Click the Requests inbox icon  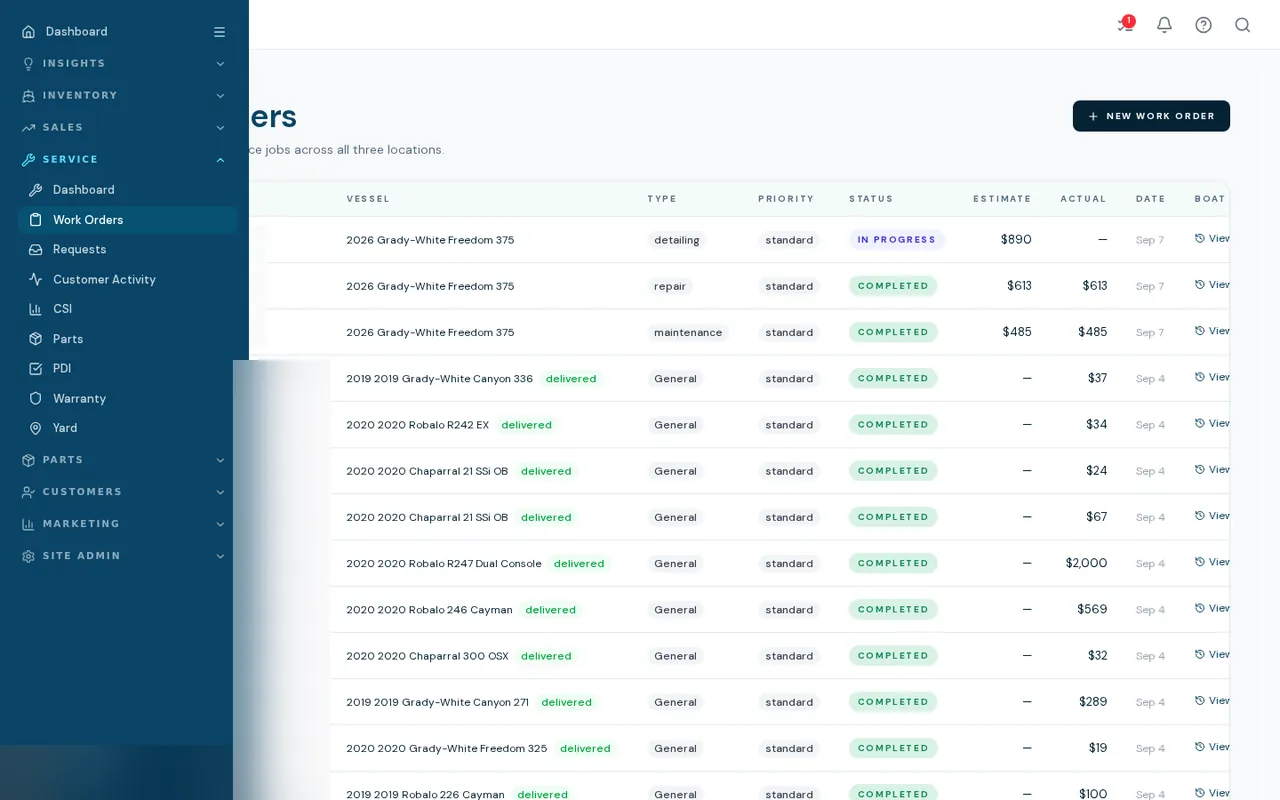[x=36, y=250]
